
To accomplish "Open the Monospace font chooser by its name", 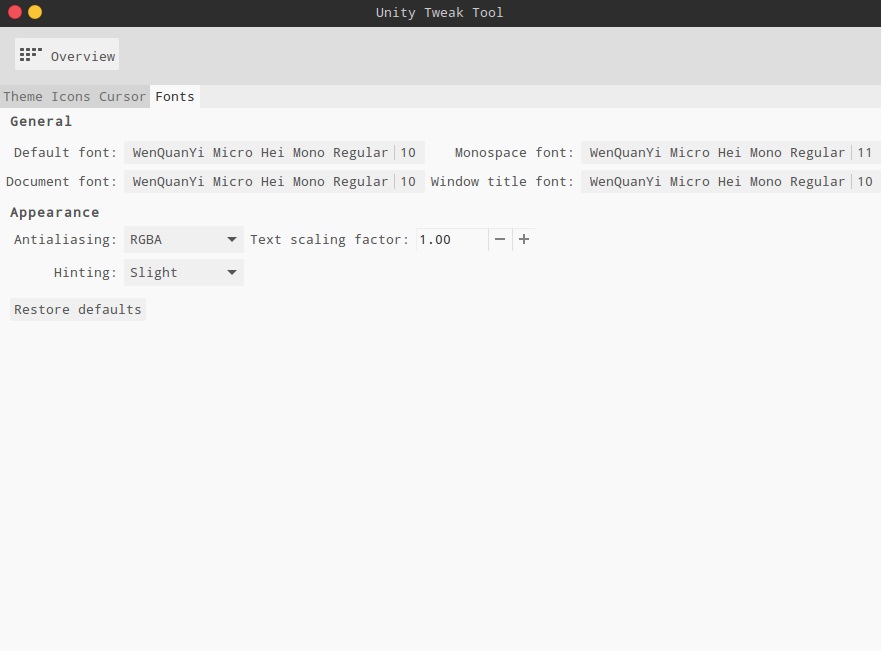I will [x=717, y=153].
